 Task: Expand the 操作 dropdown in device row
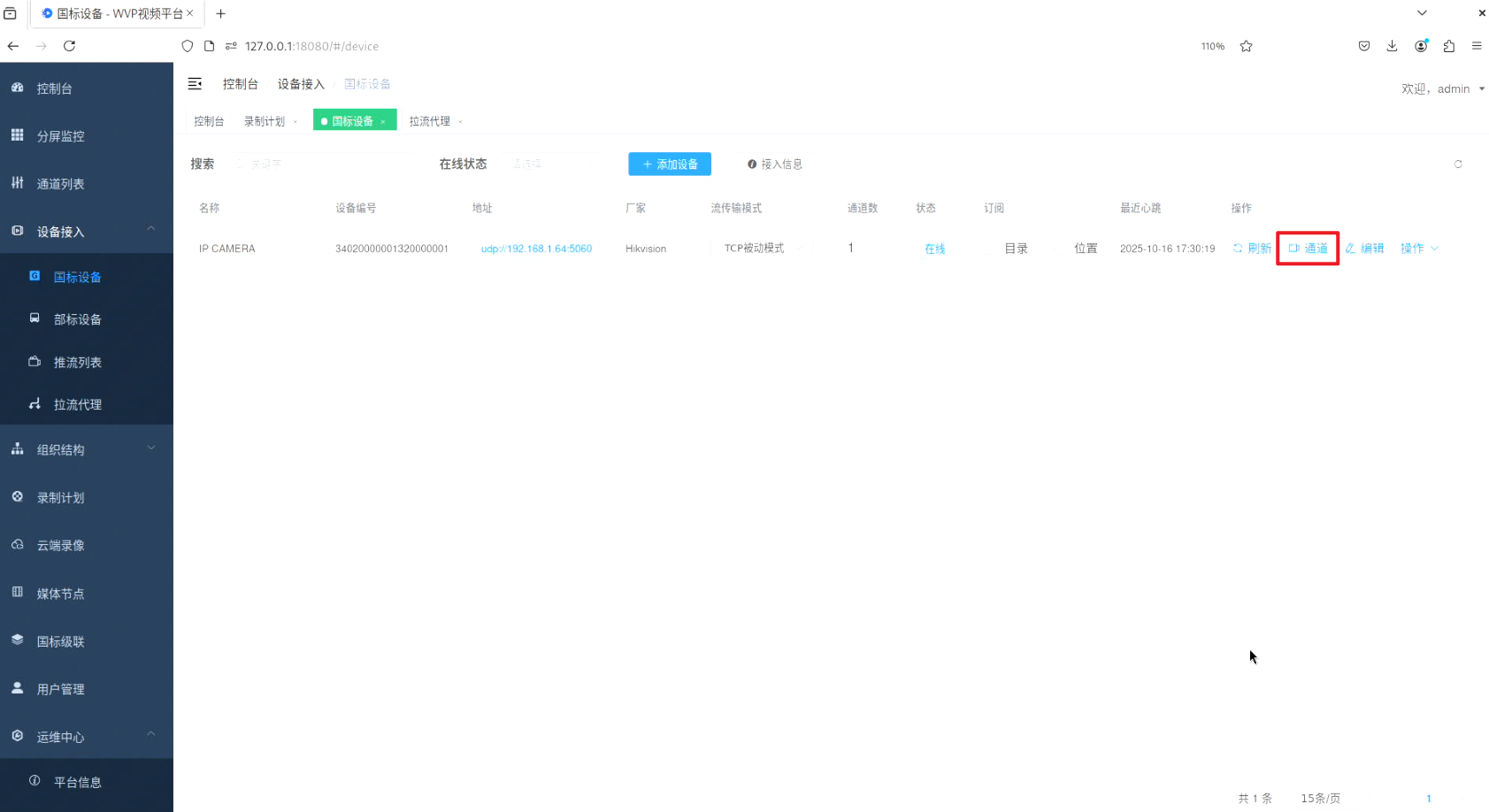1419,249
